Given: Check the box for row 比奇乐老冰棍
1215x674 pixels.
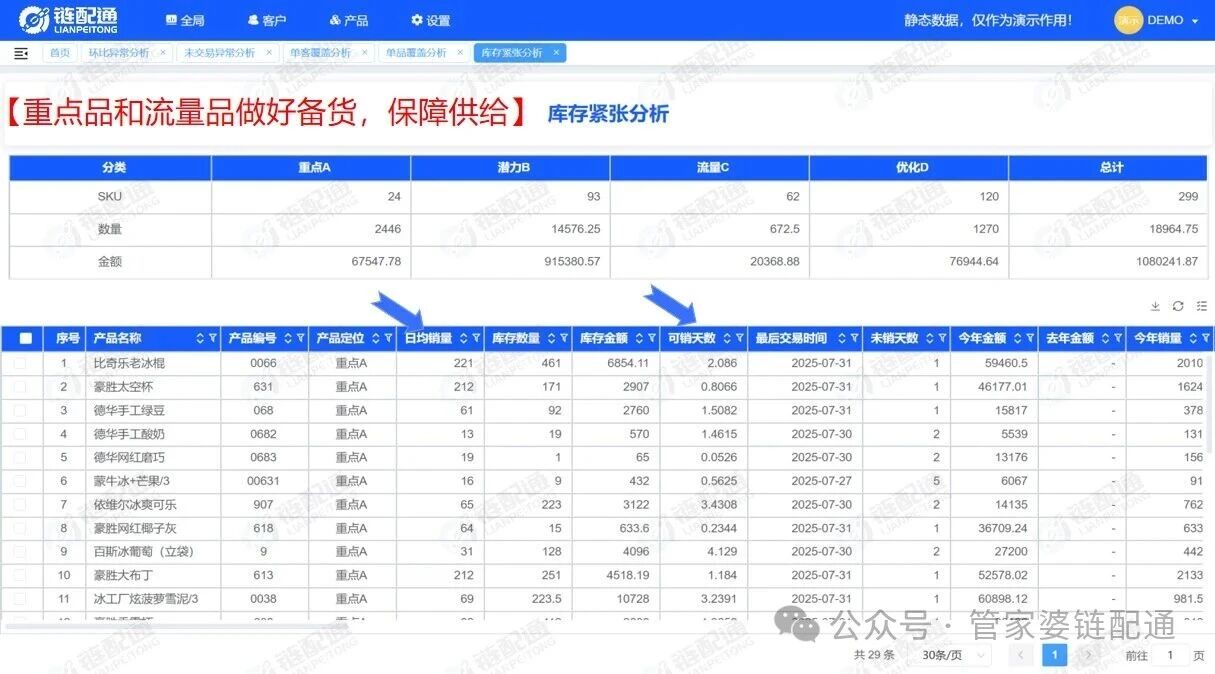Looking at the screenshot, I should pyautogui.click(x=21, y=363).
